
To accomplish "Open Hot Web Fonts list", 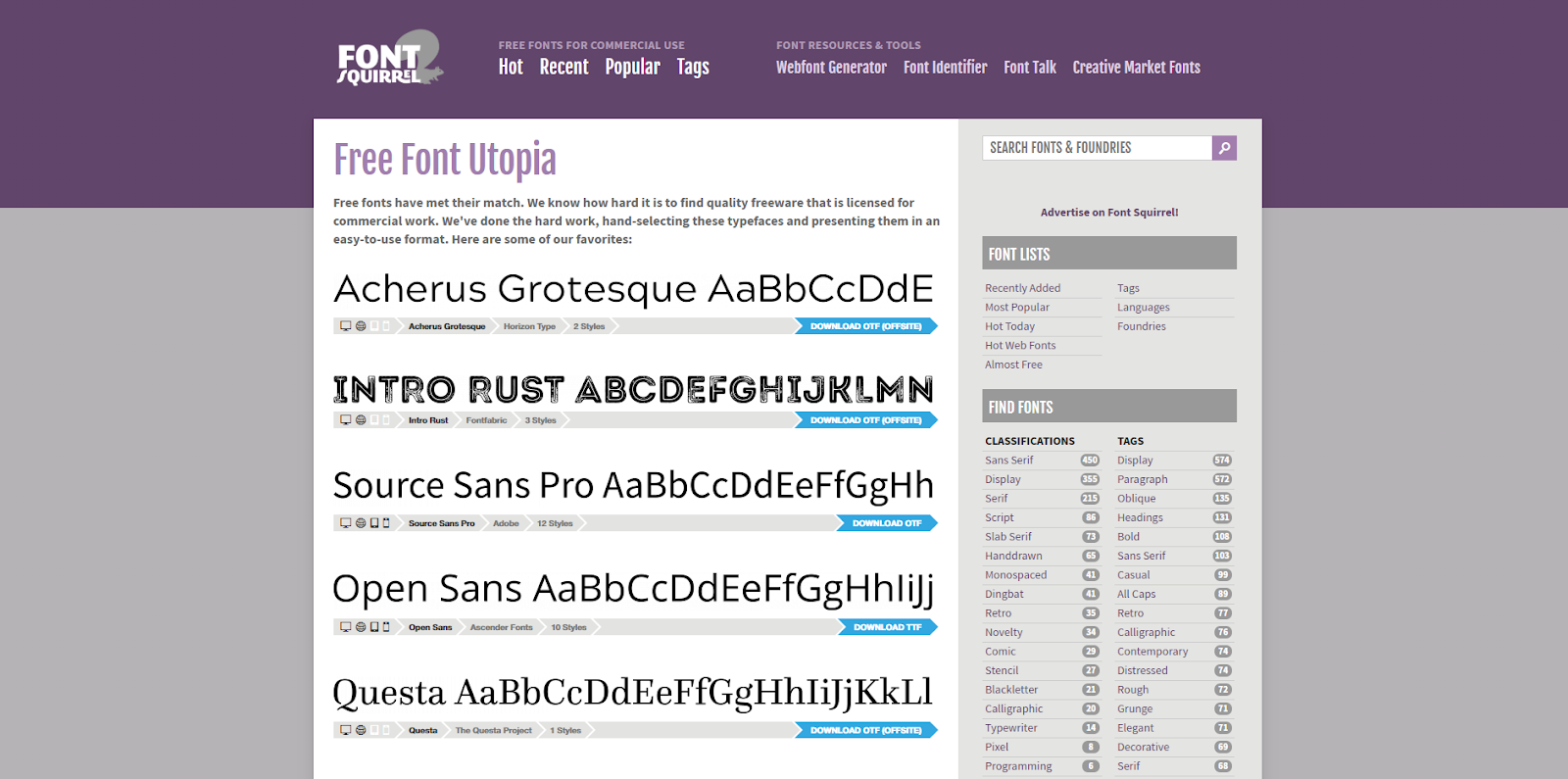I will (x=1020, y=346).
